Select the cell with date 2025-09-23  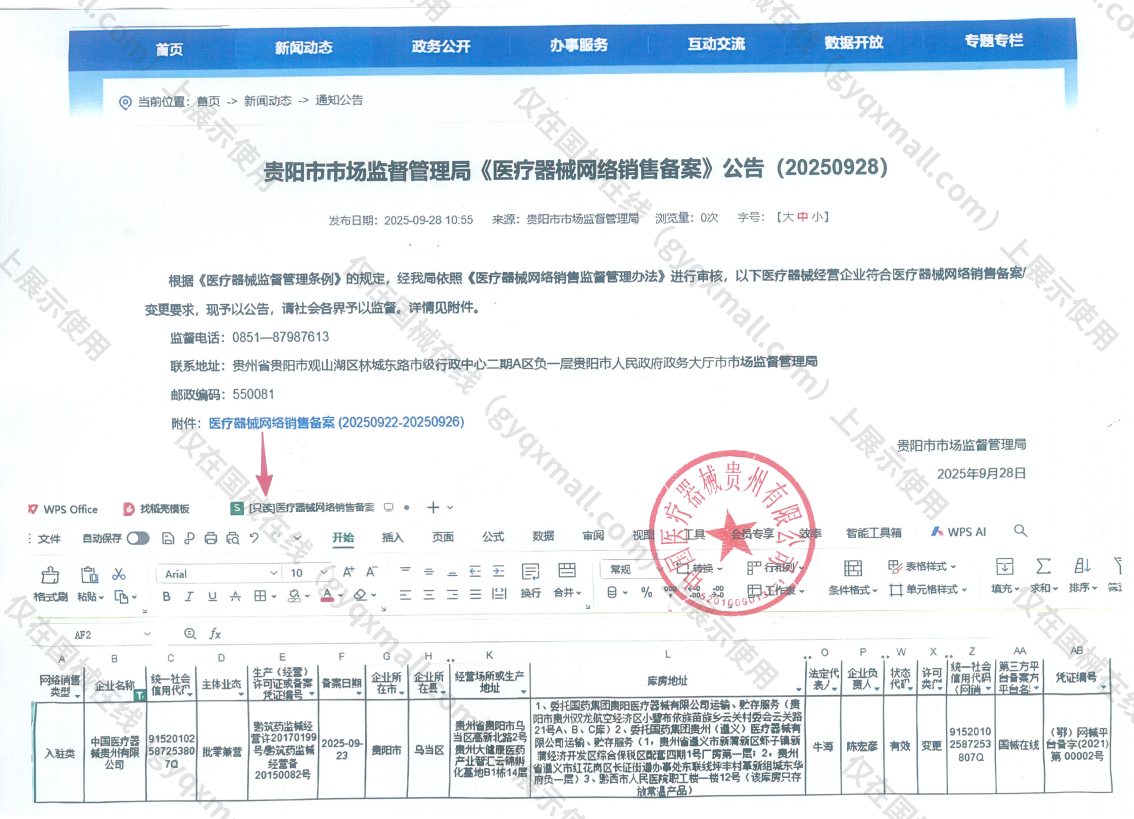[x=342, y=750]
